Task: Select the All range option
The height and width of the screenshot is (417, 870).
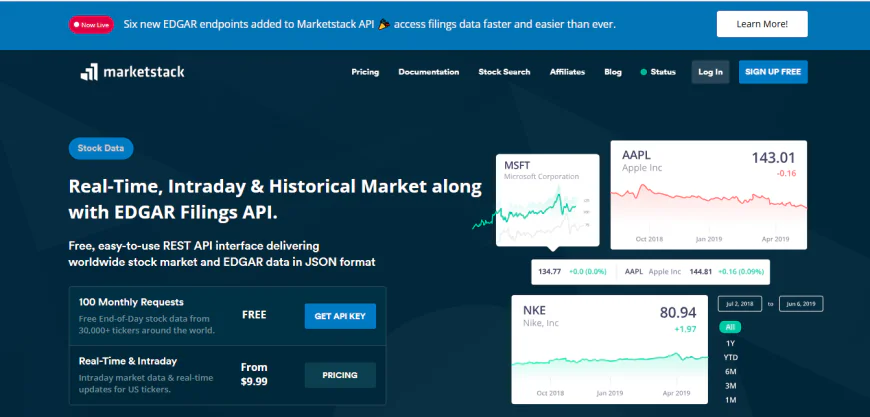Action: pyautogui.click(x=730, y=327)
